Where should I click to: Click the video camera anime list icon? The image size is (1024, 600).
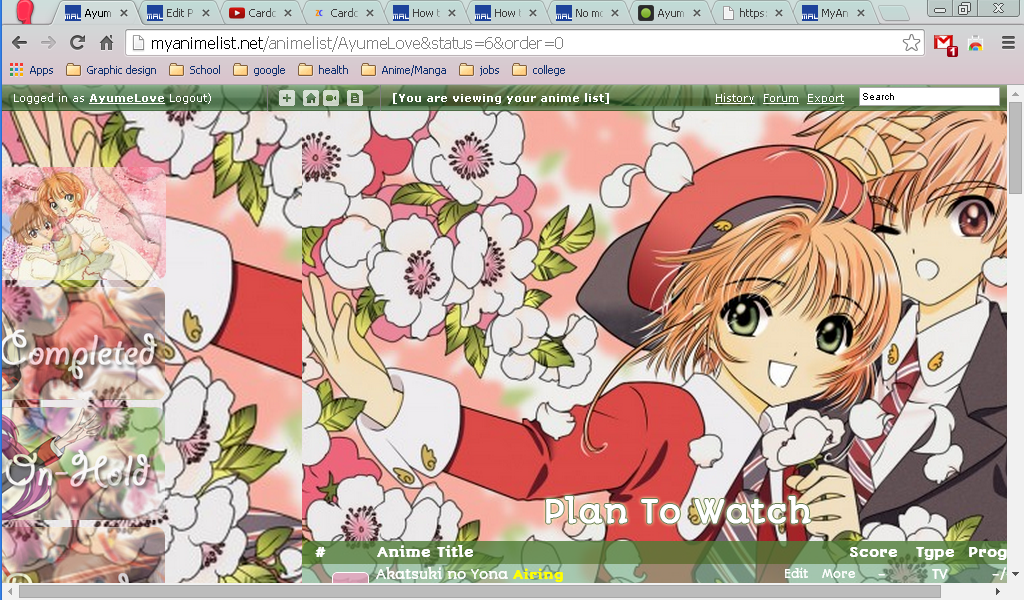tap(332, 98)
